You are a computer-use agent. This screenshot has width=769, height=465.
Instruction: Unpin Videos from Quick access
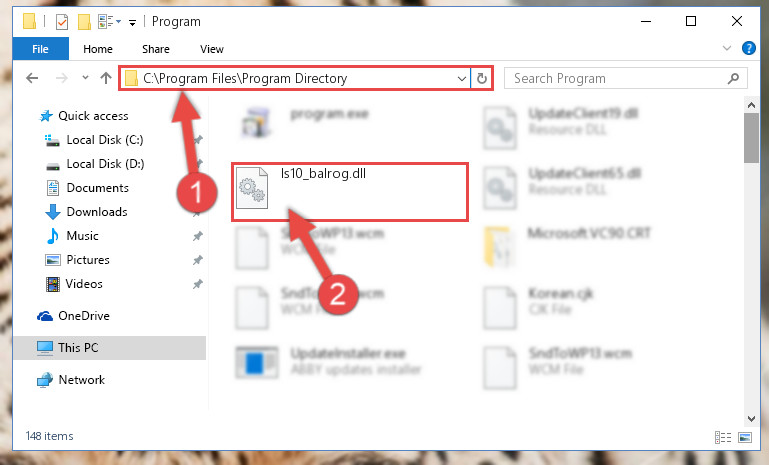pyautogui.click(x=197, y=284)
